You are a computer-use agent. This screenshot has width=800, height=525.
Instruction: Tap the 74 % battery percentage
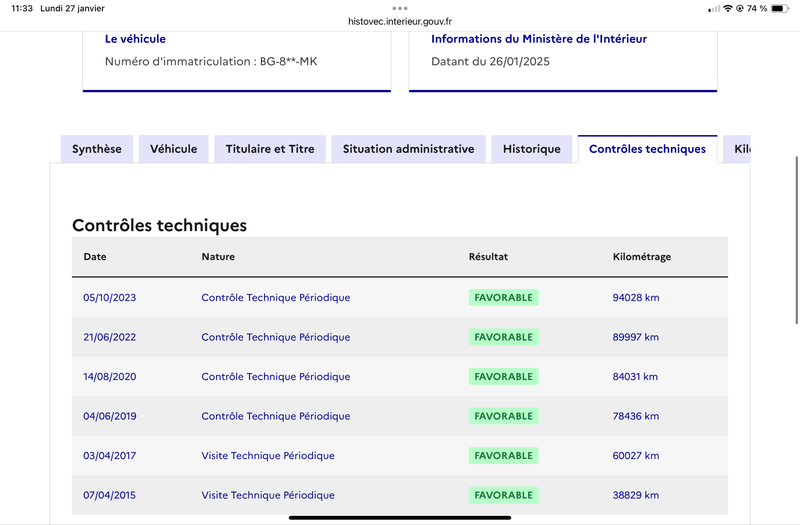pyautogui.click(x=757, y=8)
